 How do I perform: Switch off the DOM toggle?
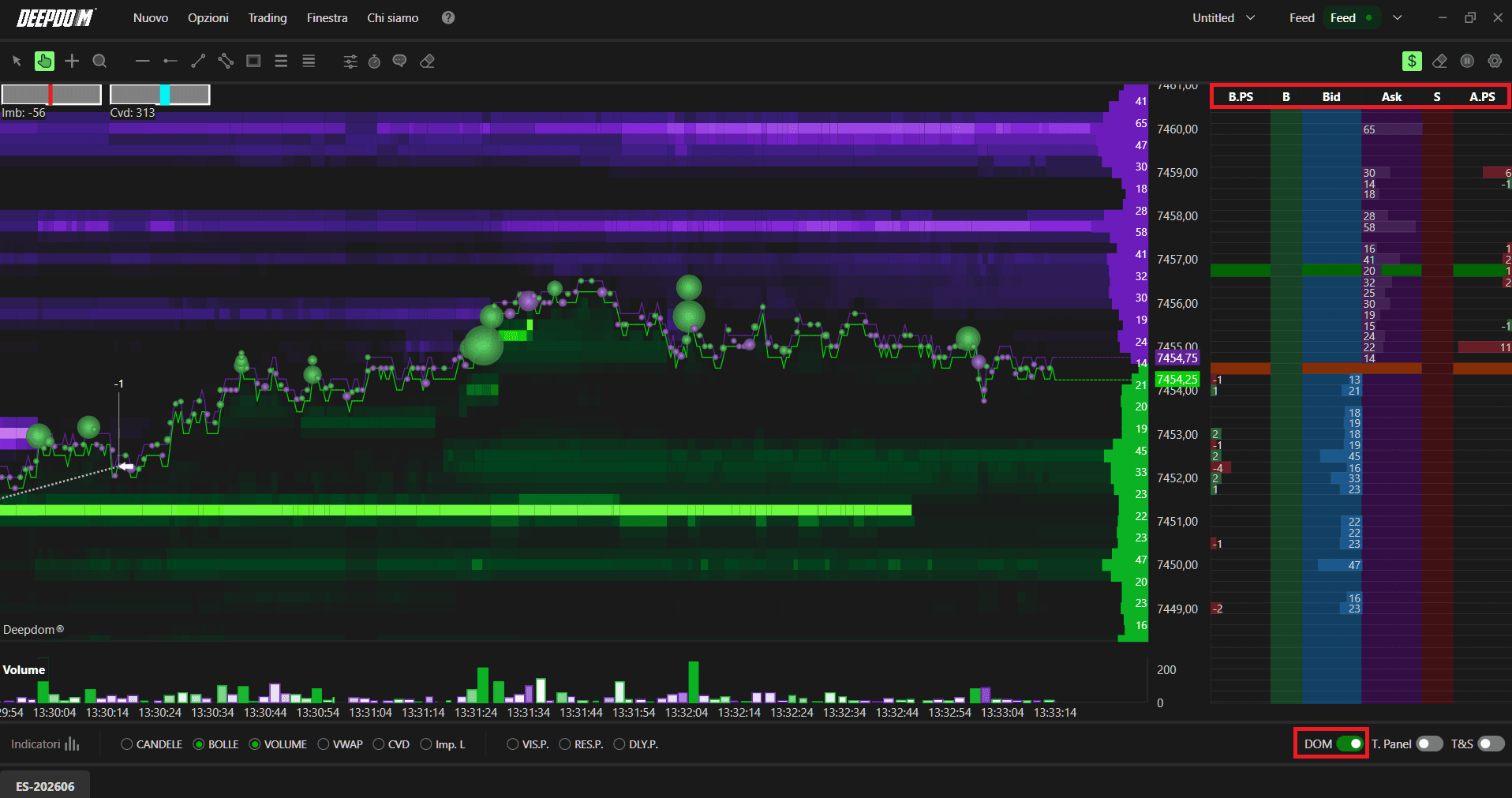click(1350, 744)
